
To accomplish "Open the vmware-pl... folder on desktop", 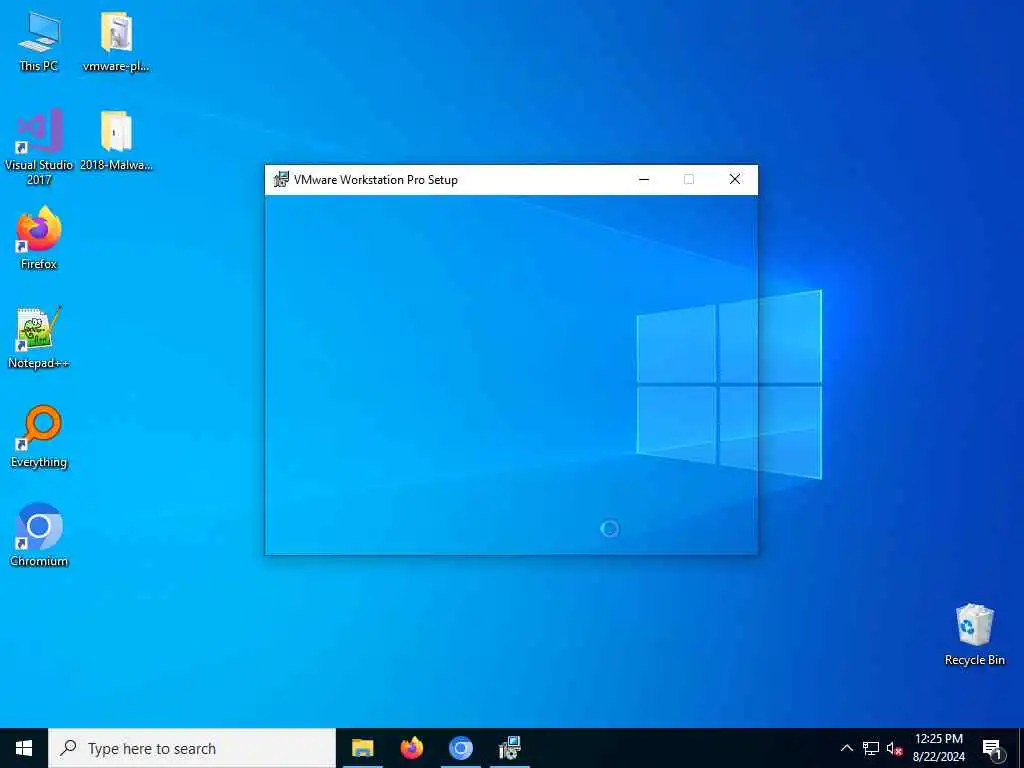I will click(116, 40).
